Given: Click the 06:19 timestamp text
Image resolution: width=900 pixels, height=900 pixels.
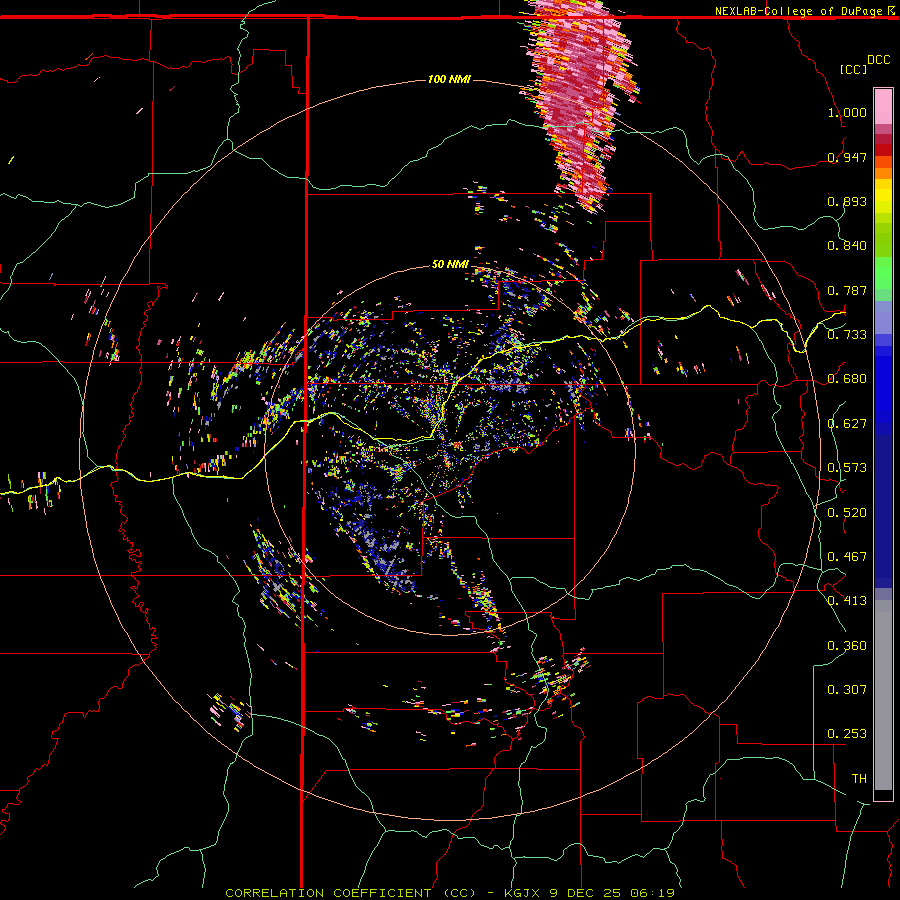Looking at the screenshot, I should tap(651, 893).
